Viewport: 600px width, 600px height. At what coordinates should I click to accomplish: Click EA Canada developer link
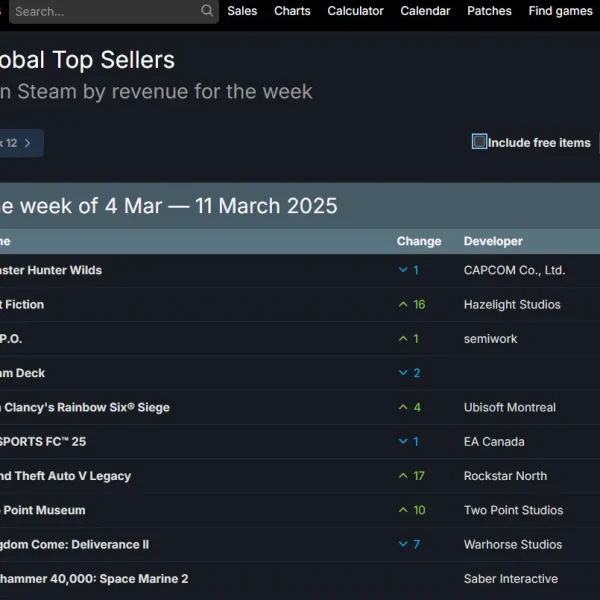[x=494, y=442]
